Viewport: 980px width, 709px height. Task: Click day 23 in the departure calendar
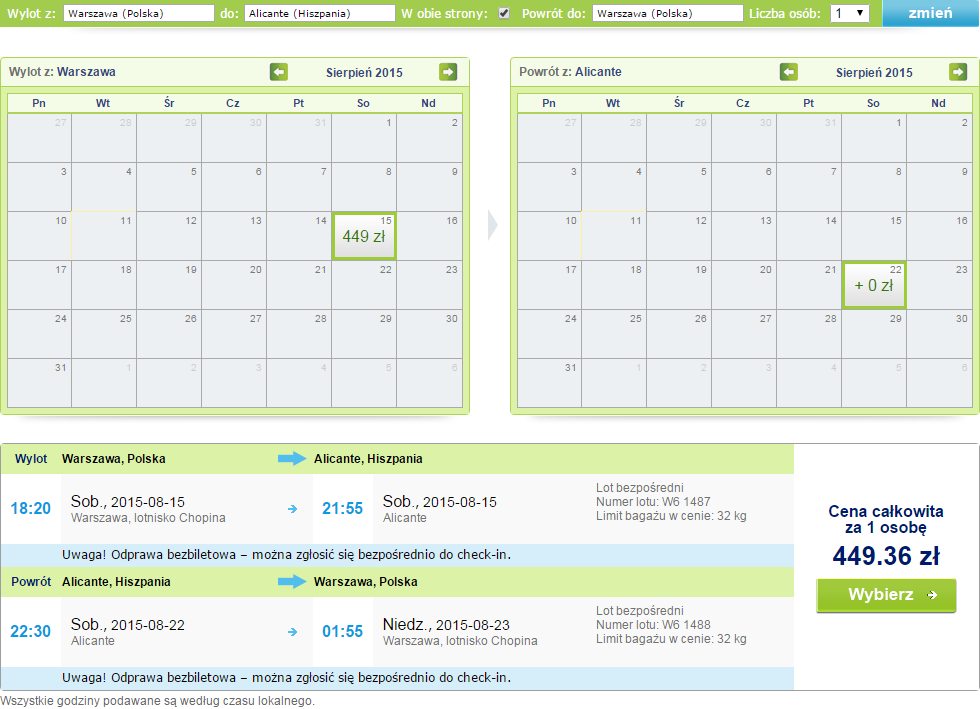point(429,285)
